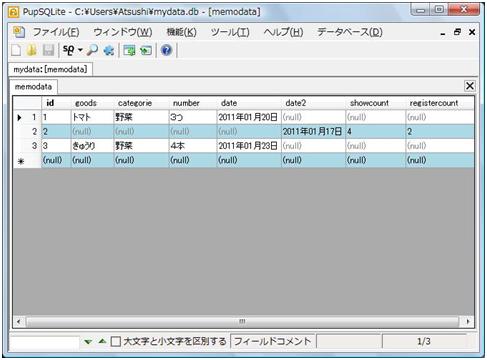Open the ウィンドウ(W) menu
The image size is (487, 360).
point(123,32)
